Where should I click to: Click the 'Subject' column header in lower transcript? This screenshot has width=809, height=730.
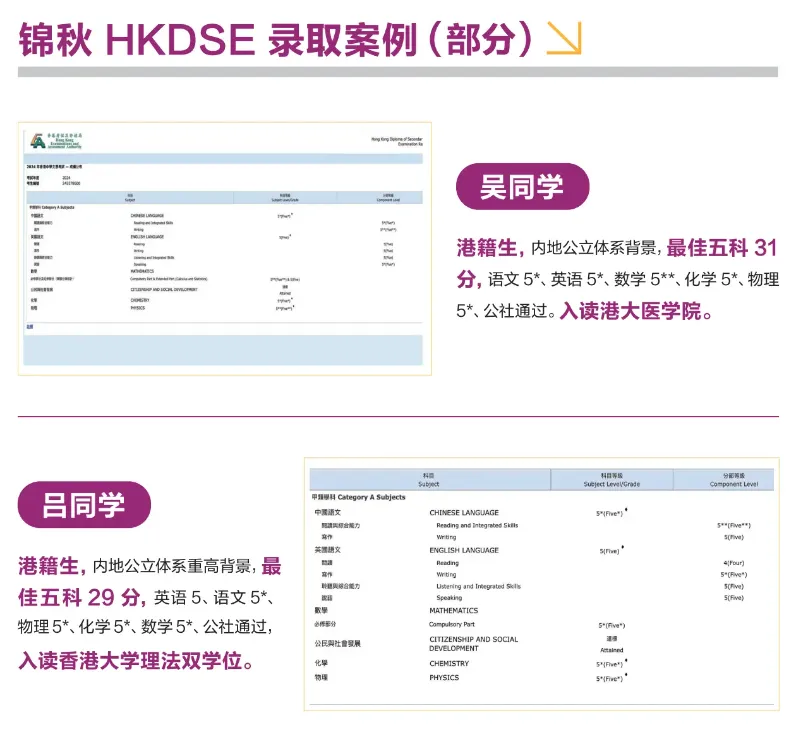pos(428,484)
